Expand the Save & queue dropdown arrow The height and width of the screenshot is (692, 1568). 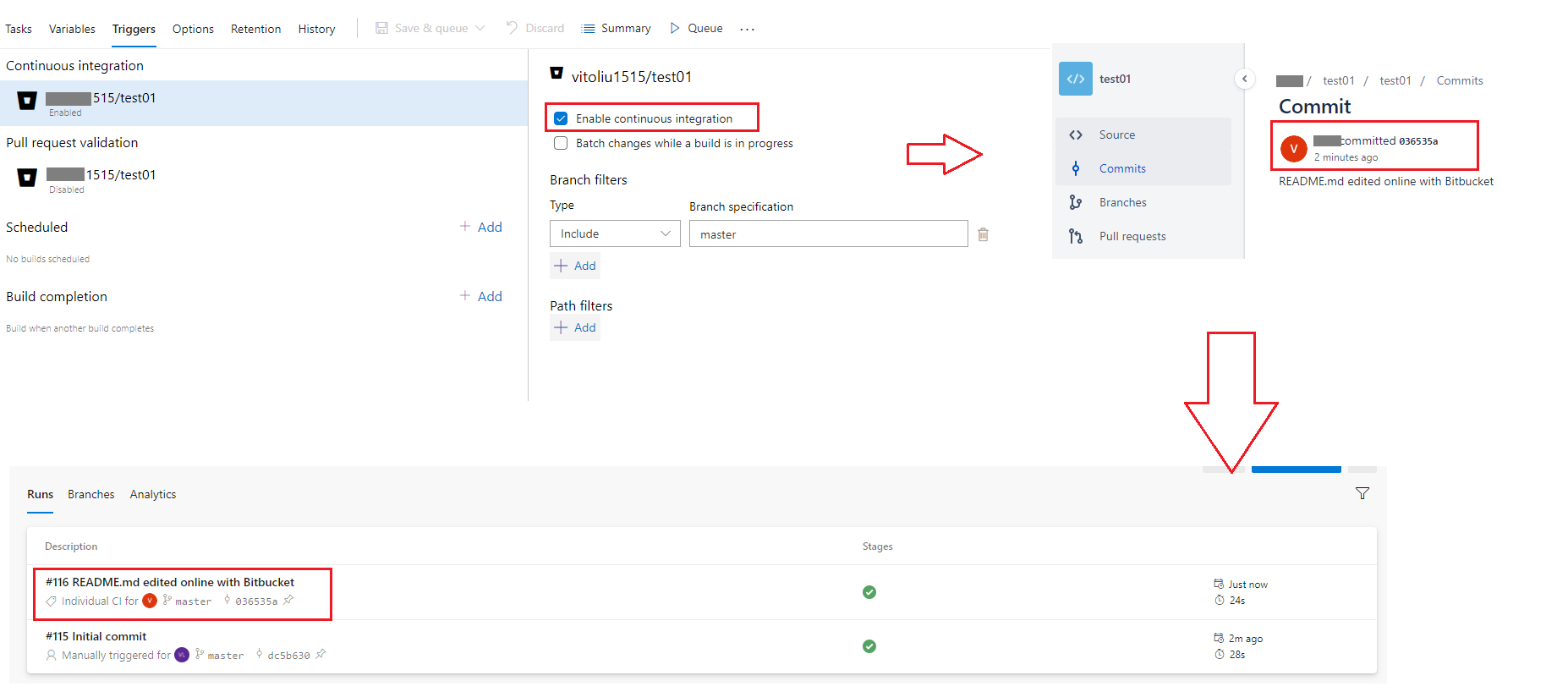coord(480,28)
